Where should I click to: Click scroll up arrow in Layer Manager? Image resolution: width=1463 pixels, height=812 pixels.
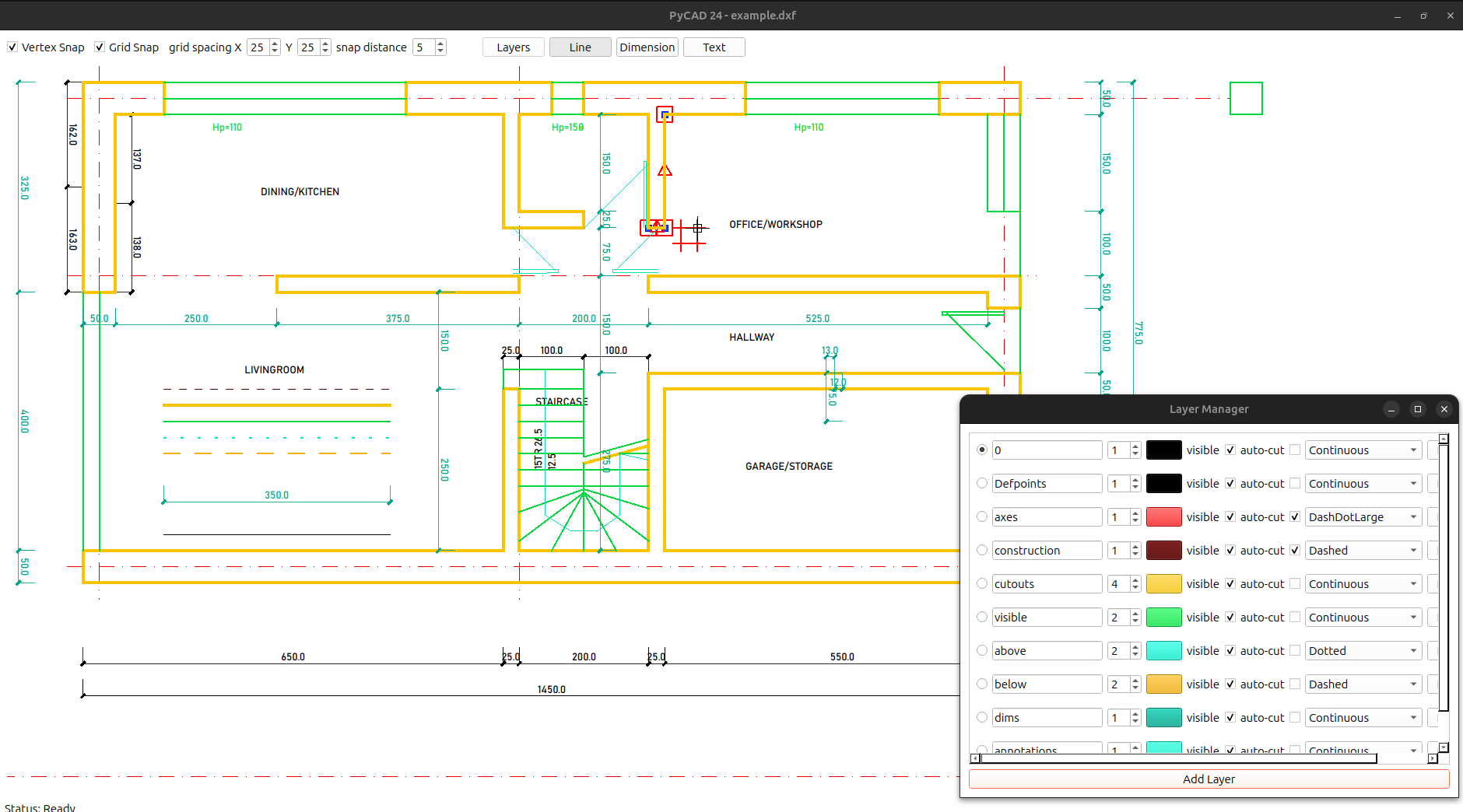coord(1443,439)
